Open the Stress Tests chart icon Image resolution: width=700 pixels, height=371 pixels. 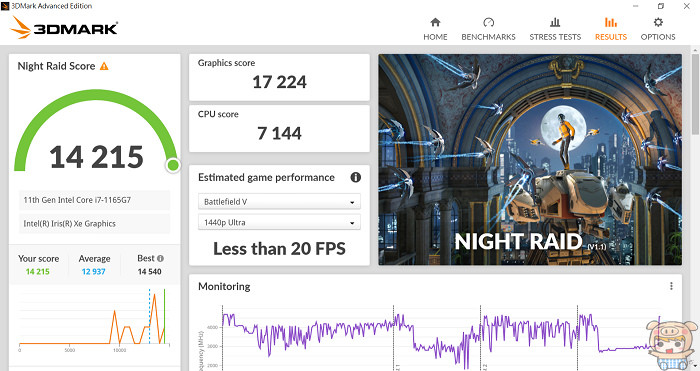click(x=555, y=22)
